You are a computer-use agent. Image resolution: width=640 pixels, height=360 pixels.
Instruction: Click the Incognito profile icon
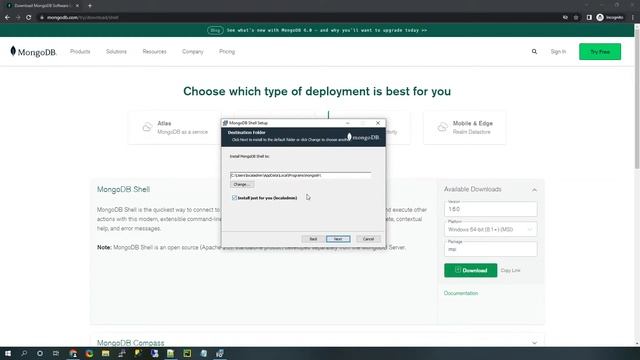600,18
